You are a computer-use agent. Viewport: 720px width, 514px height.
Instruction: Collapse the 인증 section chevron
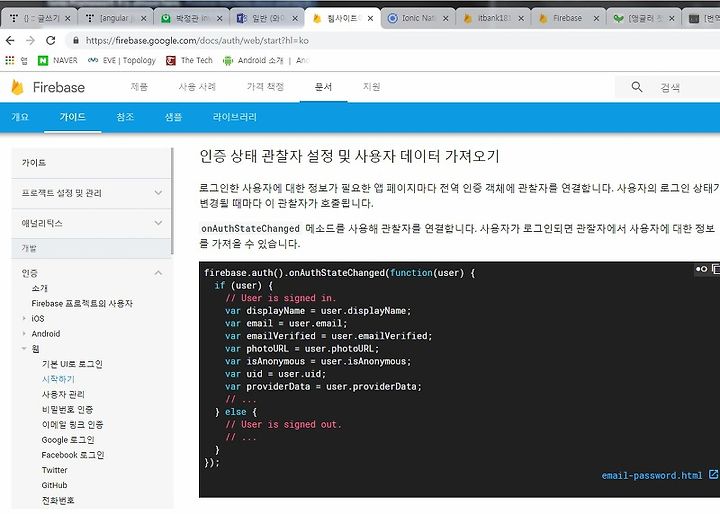(158, 273)
